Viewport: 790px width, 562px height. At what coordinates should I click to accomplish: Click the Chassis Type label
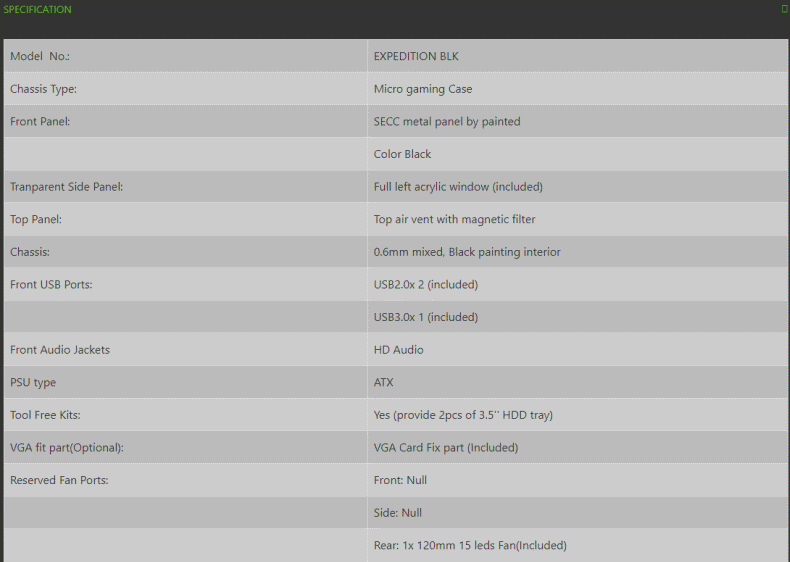(x=43, y=89)
